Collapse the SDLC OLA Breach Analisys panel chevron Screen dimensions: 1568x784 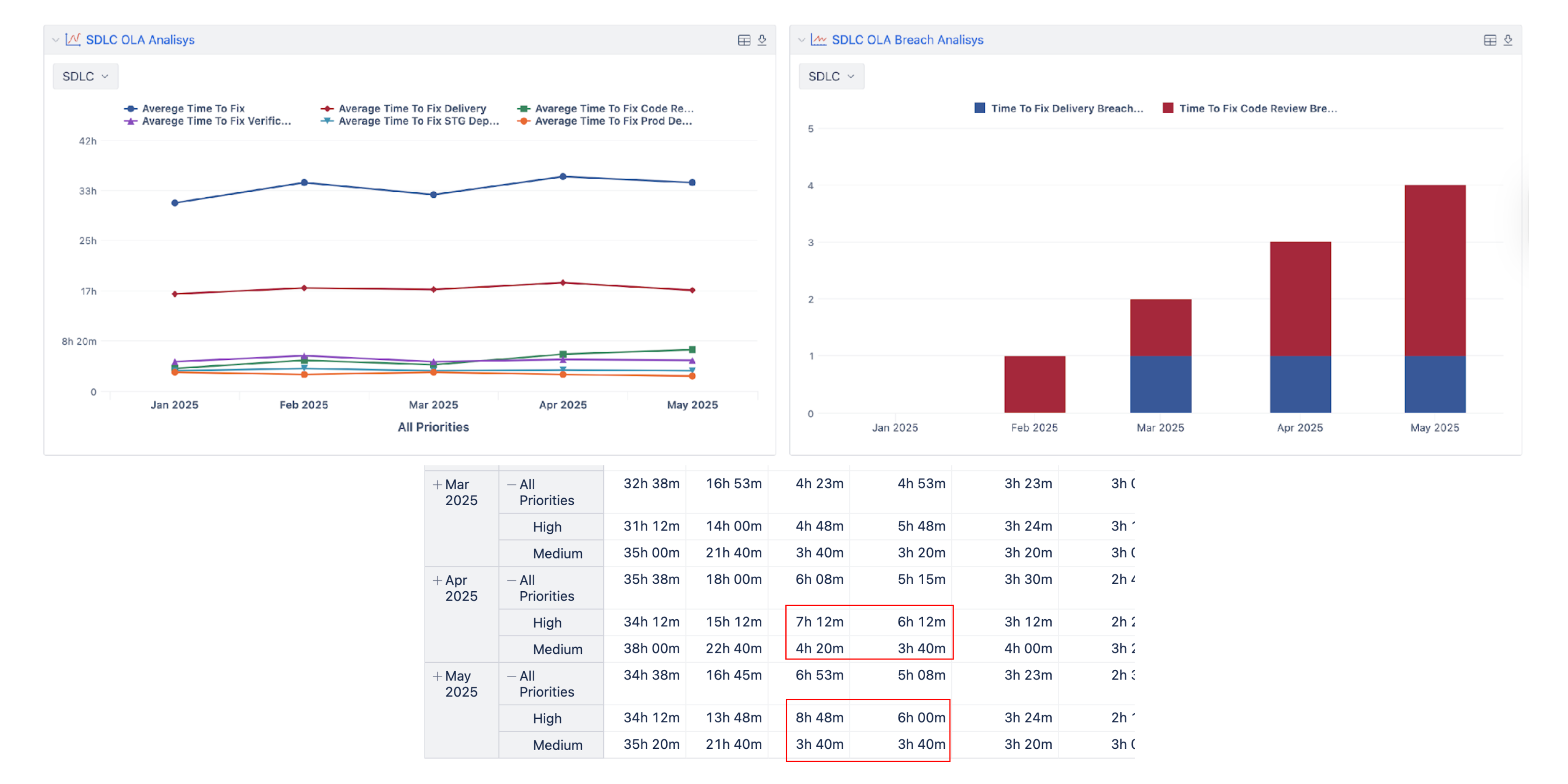coord(801,40)
